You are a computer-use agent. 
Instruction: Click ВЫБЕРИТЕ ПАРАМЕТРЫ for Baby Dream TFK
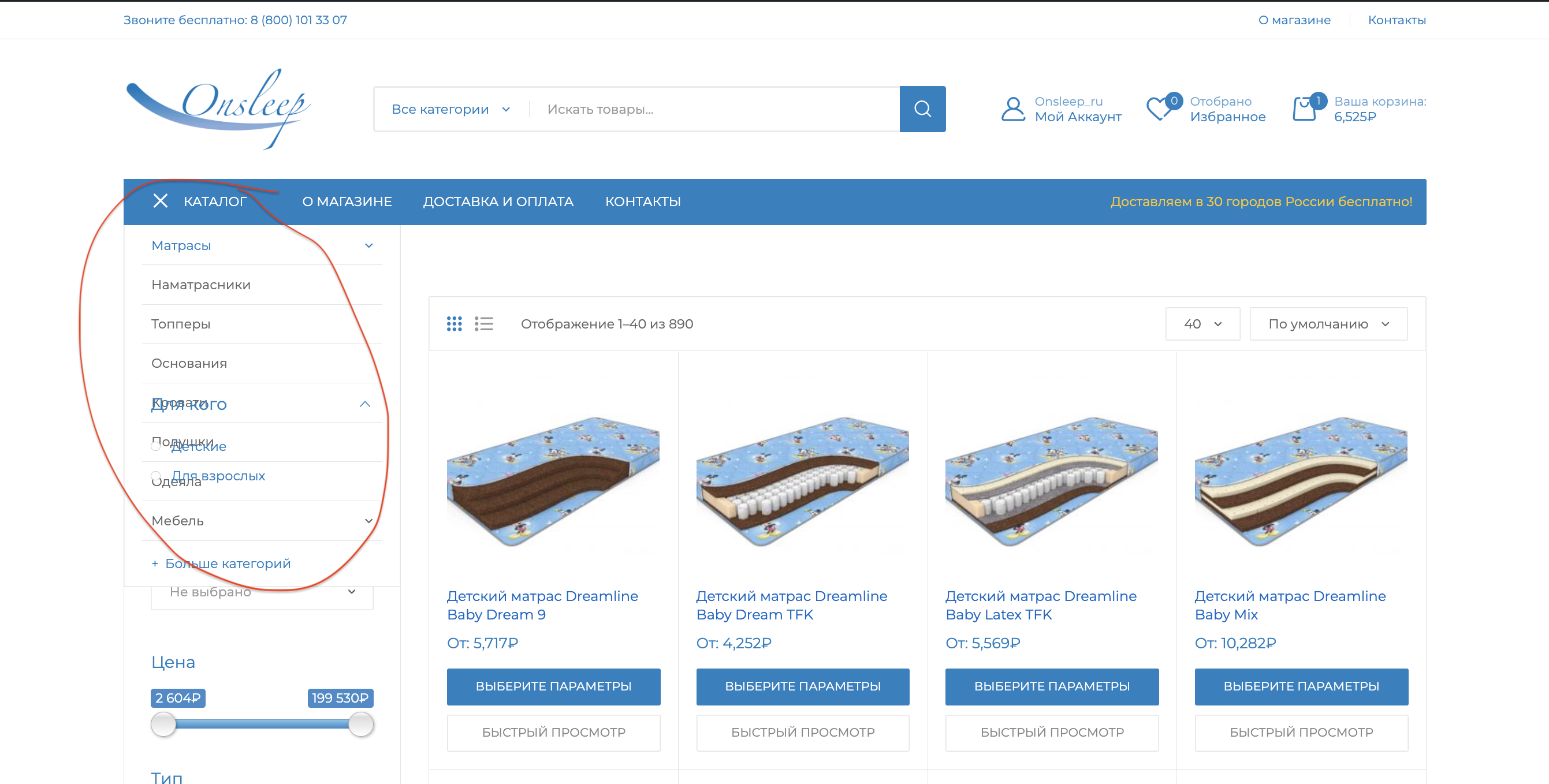point(803,686)
